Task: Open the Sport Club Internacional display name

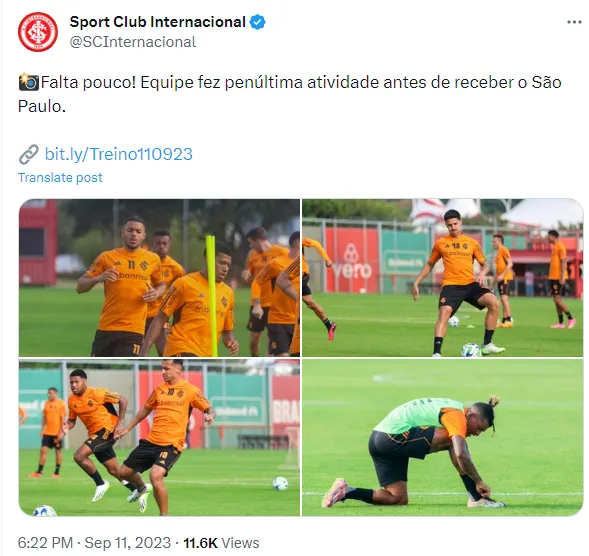Action: (x=157, y=22)
